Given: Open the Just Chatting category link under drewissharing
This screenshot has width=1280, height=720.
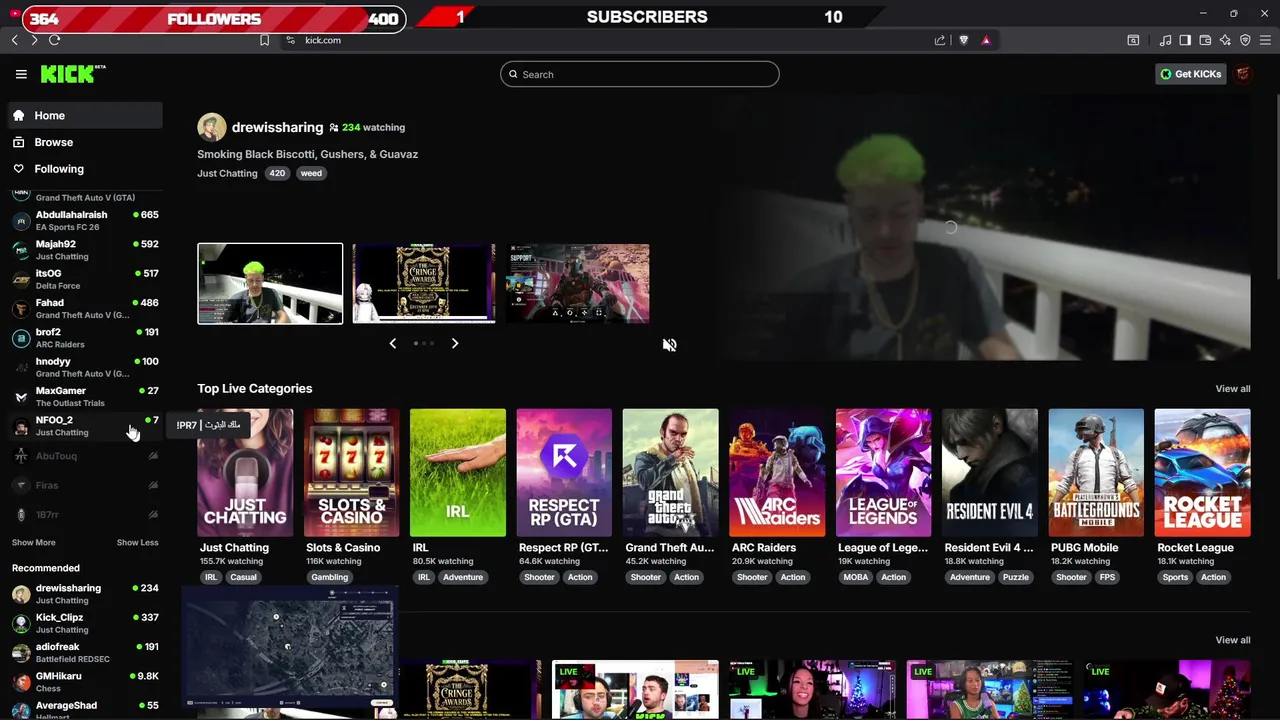Looking at the screenshot, I should [227, 173].
